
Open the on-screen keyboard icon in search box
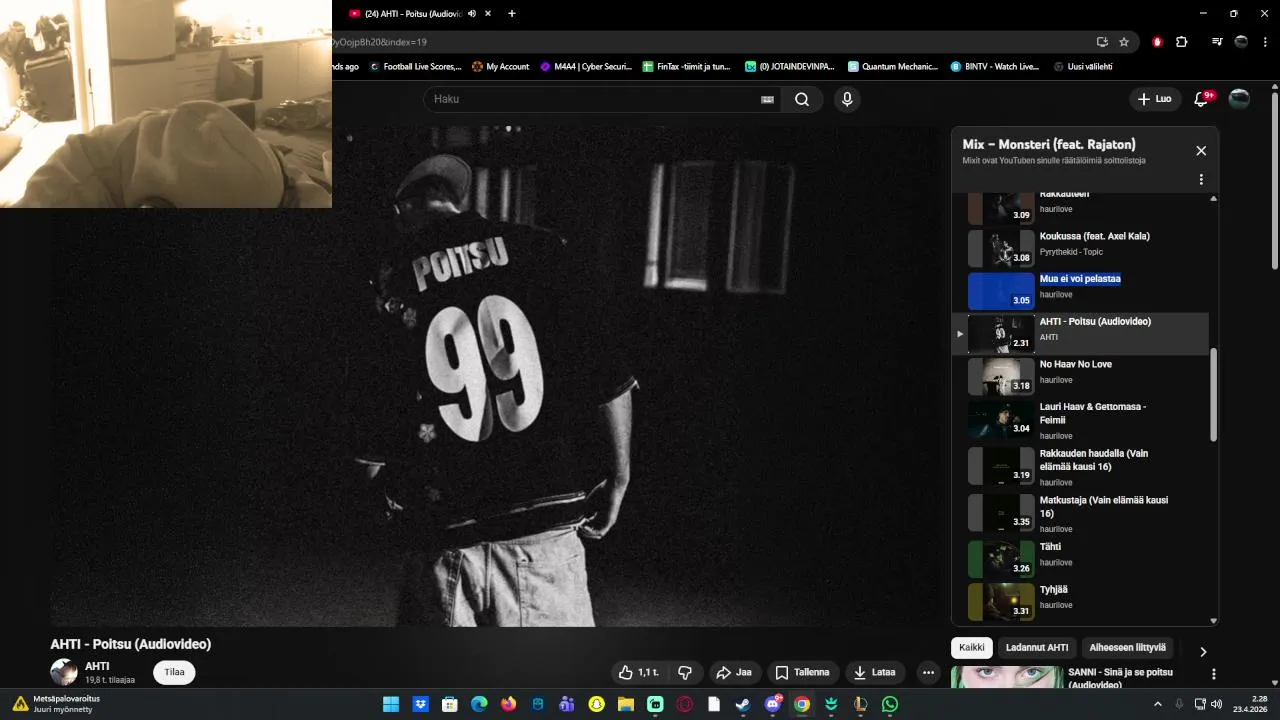[767, 99]
